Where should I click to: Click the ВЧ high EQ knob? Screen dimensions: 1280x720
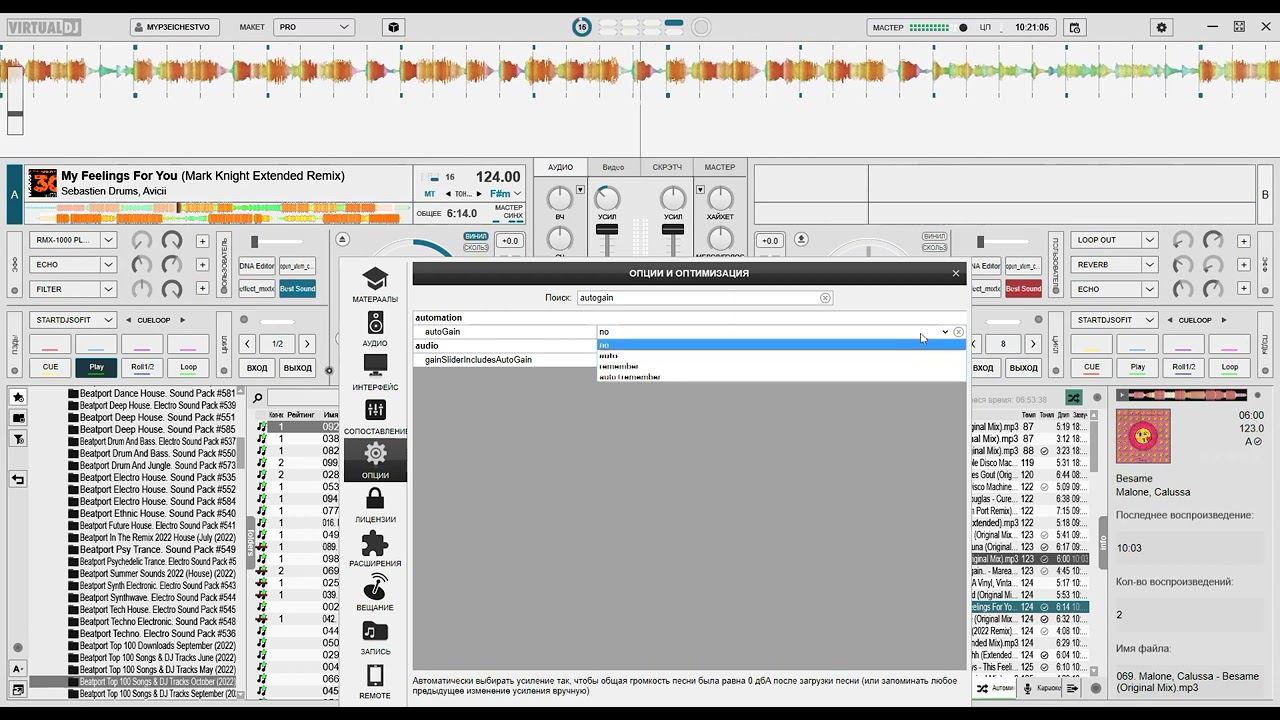(x=560, y=198)
